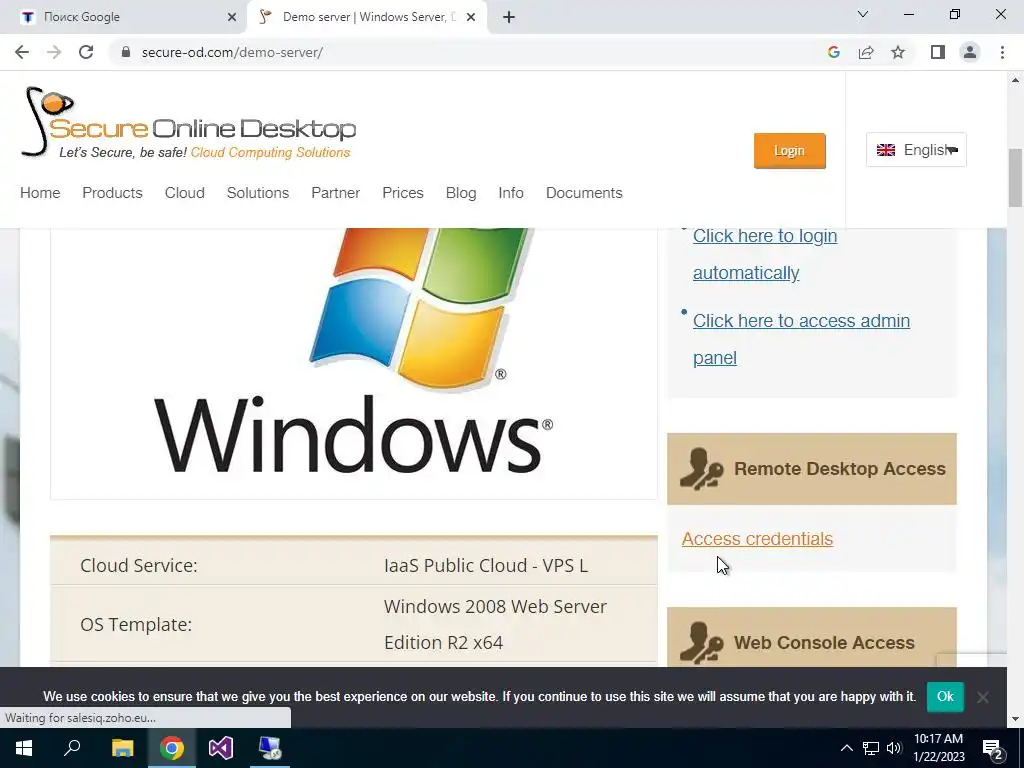Click the OS Template: label
This screenshot has height=768, width=1024.
pos(136,624)
